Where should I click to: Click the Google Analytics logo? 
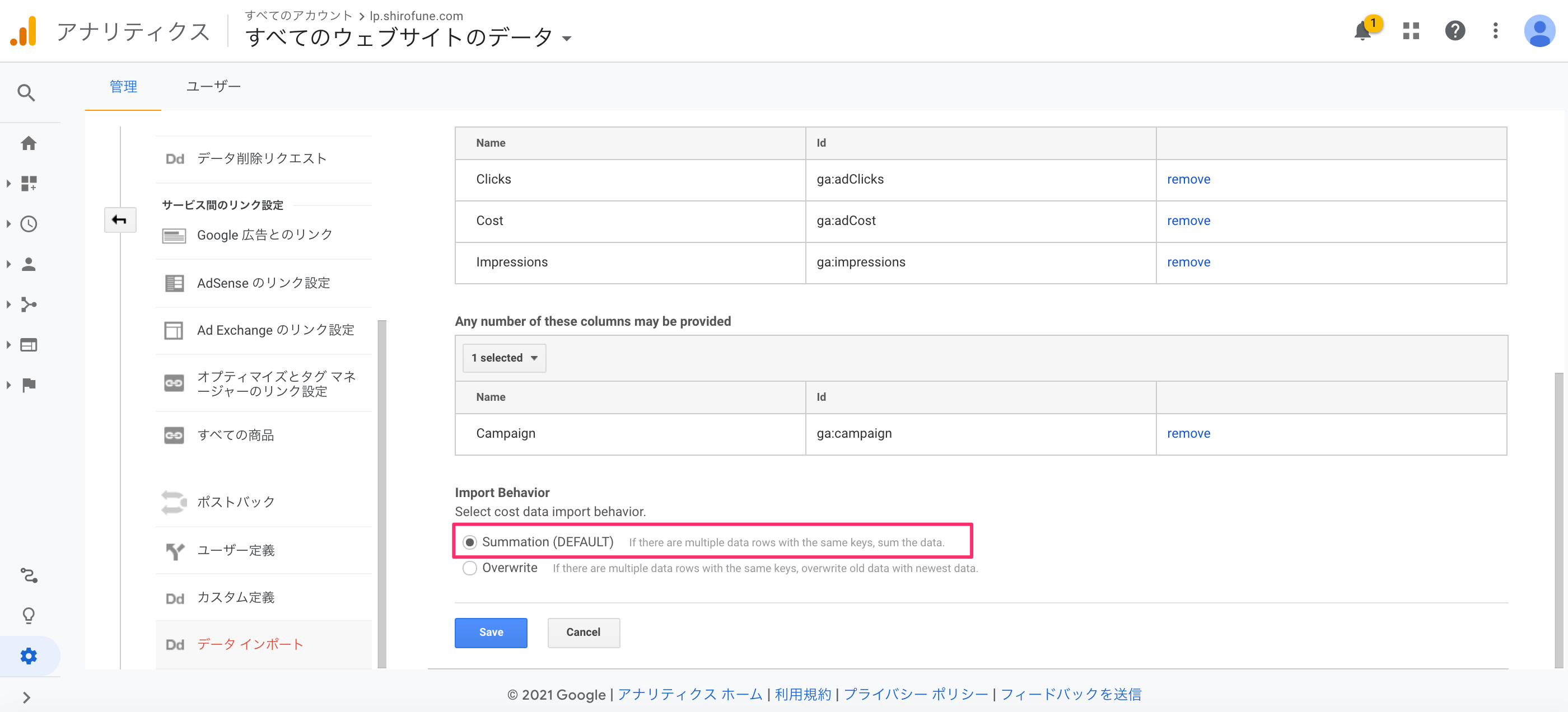tap(24, 31)
